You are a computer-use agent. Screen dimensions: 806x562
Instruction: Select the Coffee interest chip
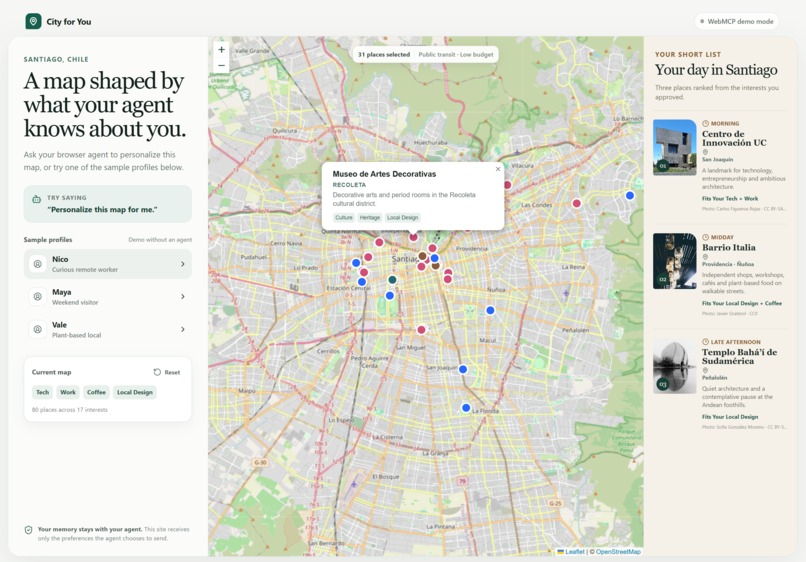click(96, 392)
